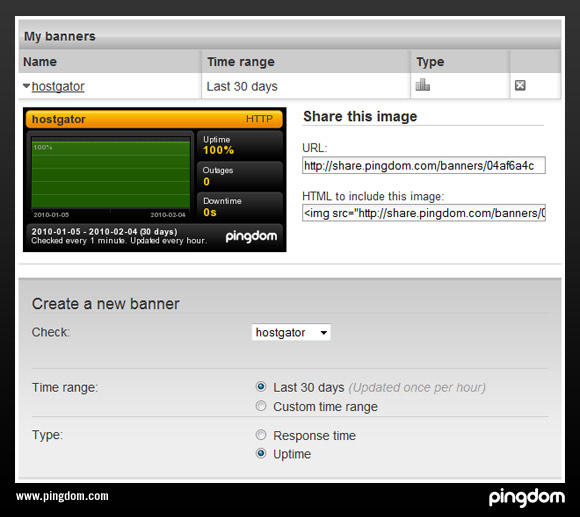Click the banner URL text field
Viewport: 580px width, 517px height.
(424, 165)
